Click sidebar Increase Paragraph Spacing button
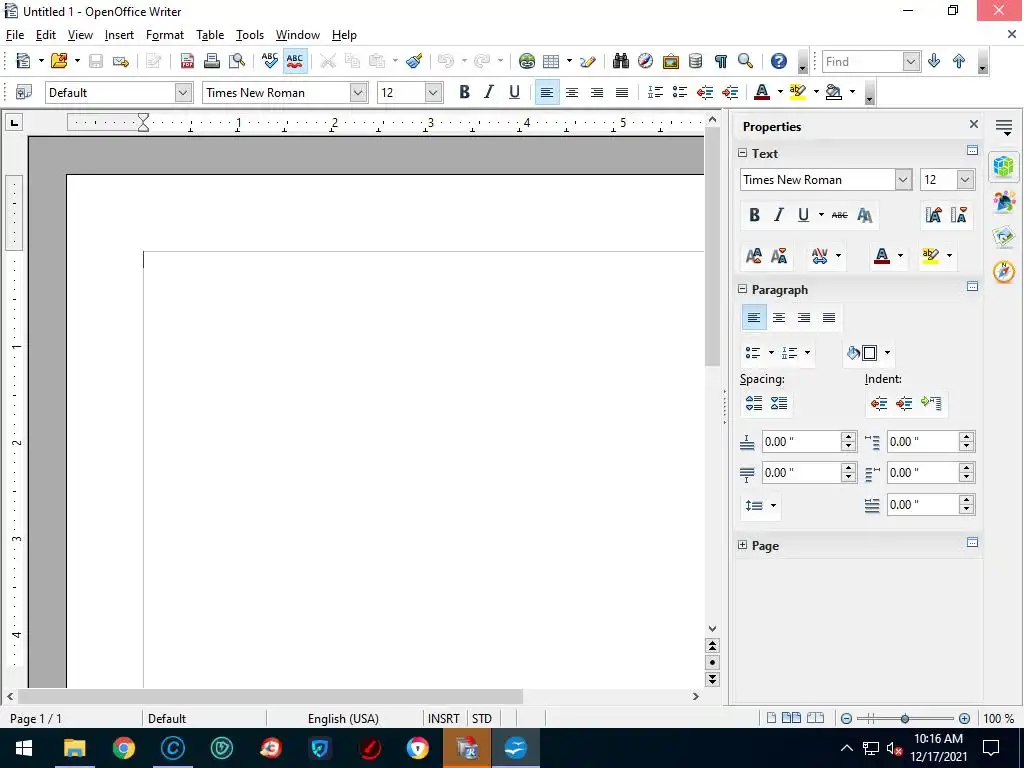The height and width of the screenshot is (768, 1024). 754,403
